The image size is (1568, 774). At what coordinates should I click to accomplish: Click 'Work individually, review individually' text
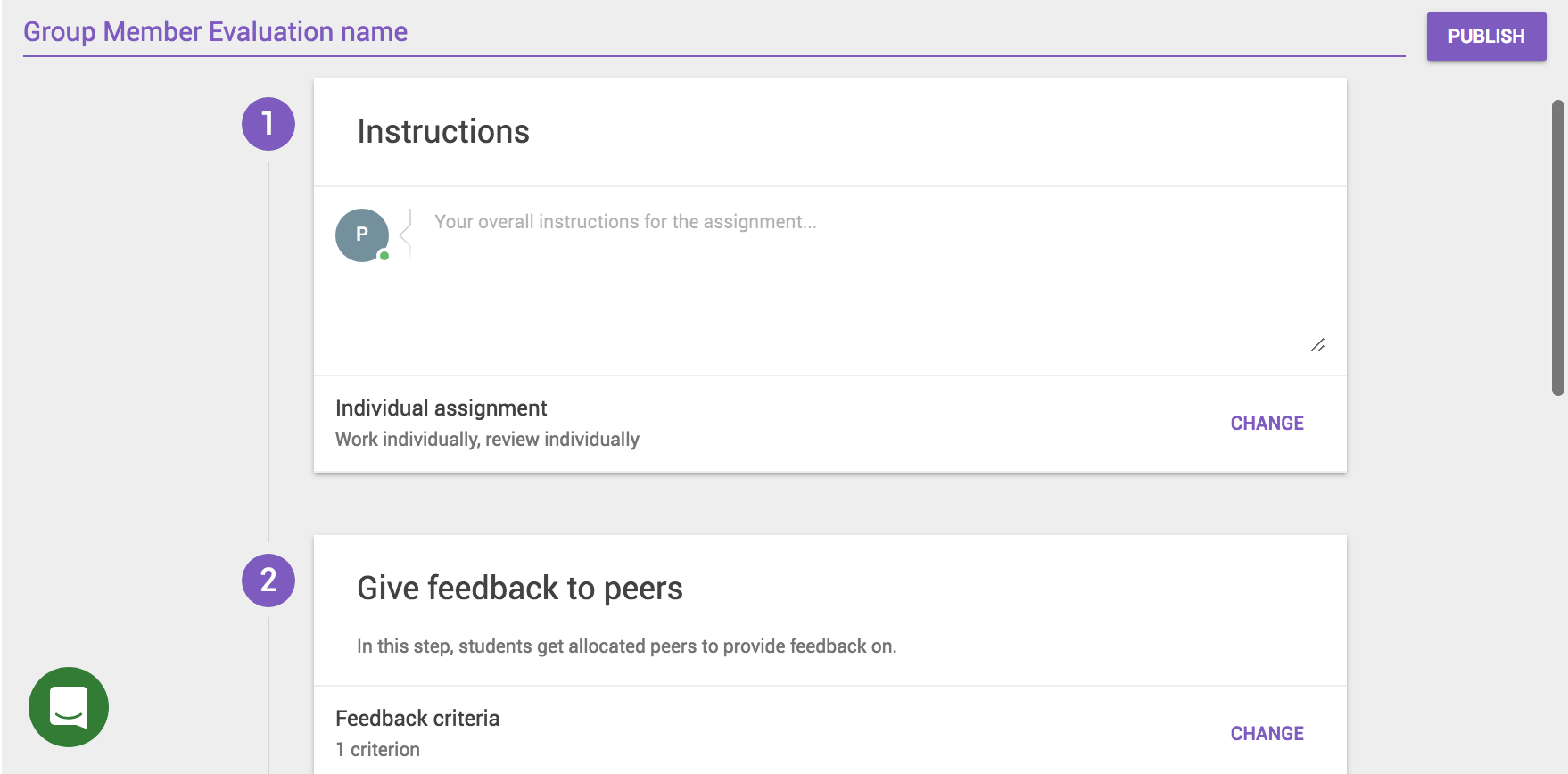coord(487,440)
